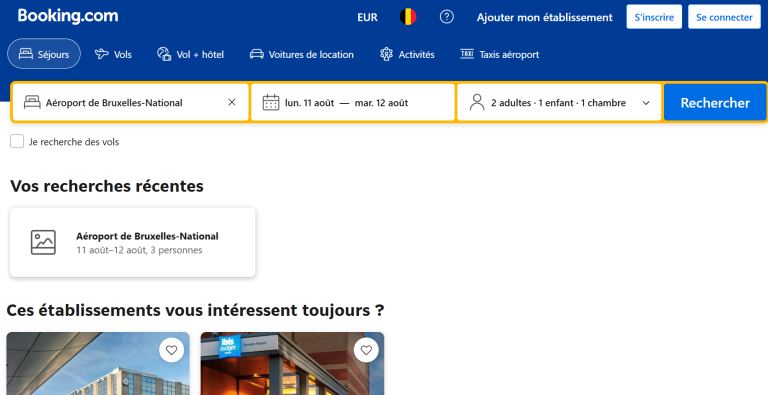This screenshot has width=768, height=395.
Task: Open recent search Aéroport de Bruxelles-National card
Action: coord(133,242)
